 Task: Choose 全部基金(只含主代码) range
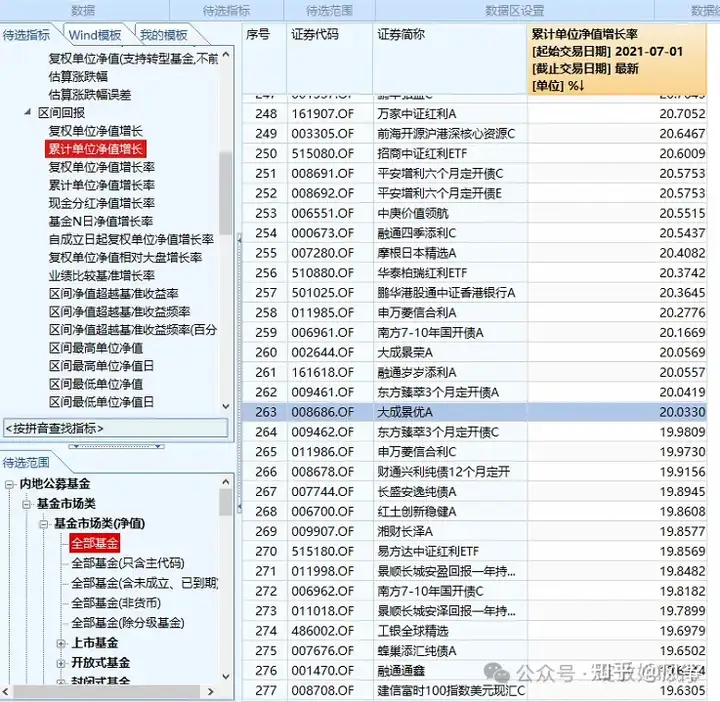[x=128, y=563]
